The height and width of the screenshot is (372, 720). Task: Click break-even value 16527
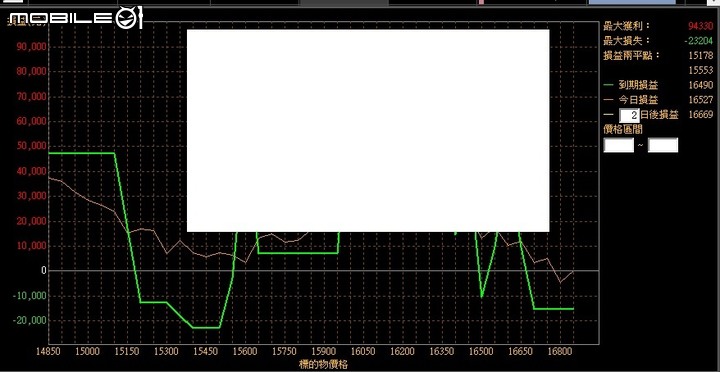(701, 100)
